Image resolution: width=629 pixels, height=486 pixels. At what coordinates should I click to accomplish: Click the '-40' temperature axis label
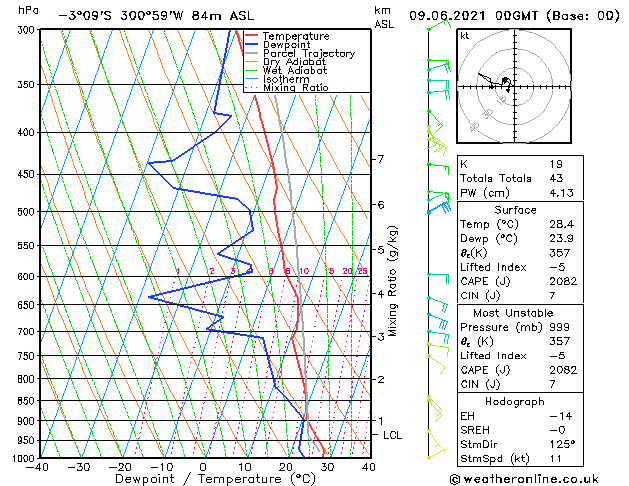37,467
